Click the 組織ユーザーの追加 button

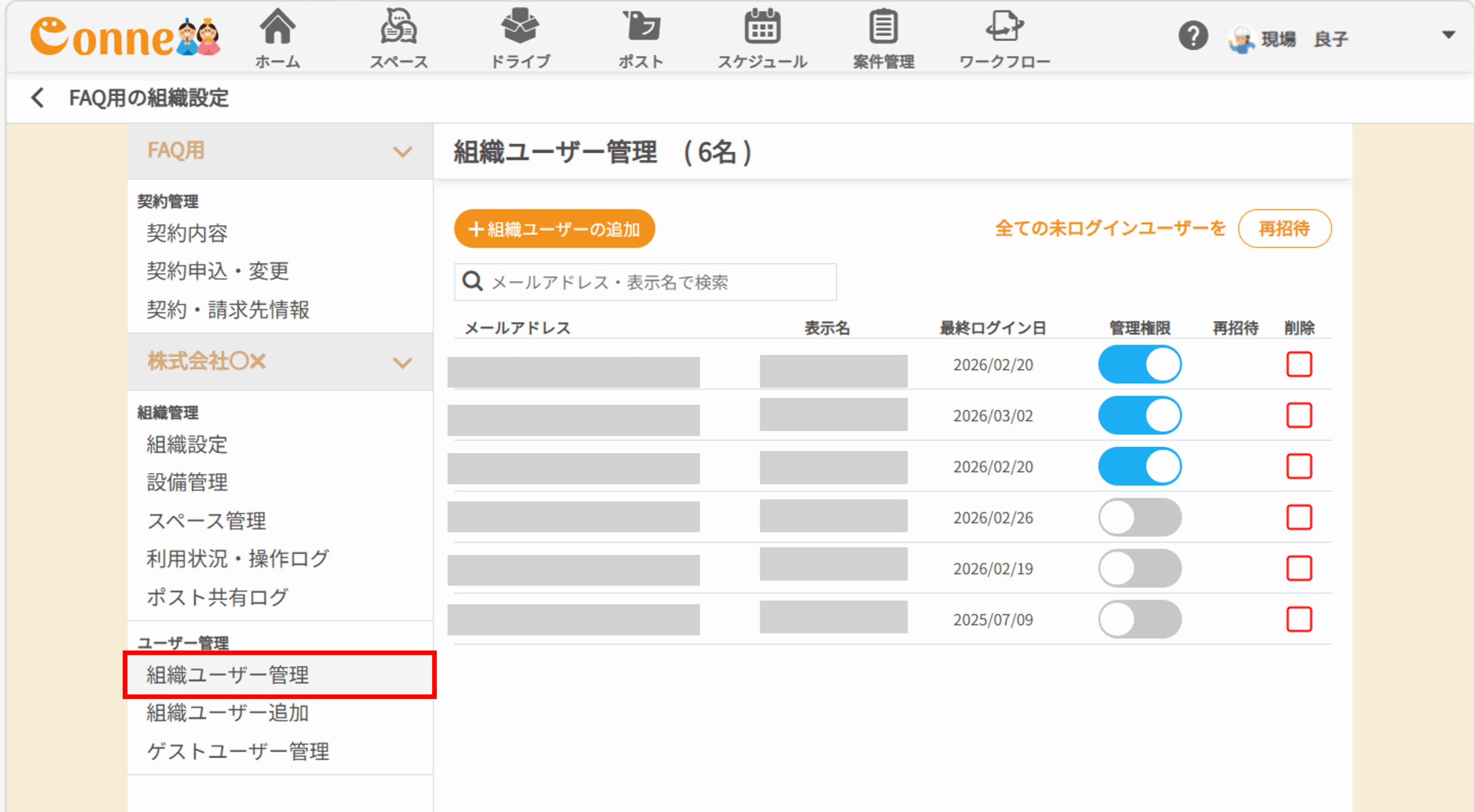tap(554, 229)
